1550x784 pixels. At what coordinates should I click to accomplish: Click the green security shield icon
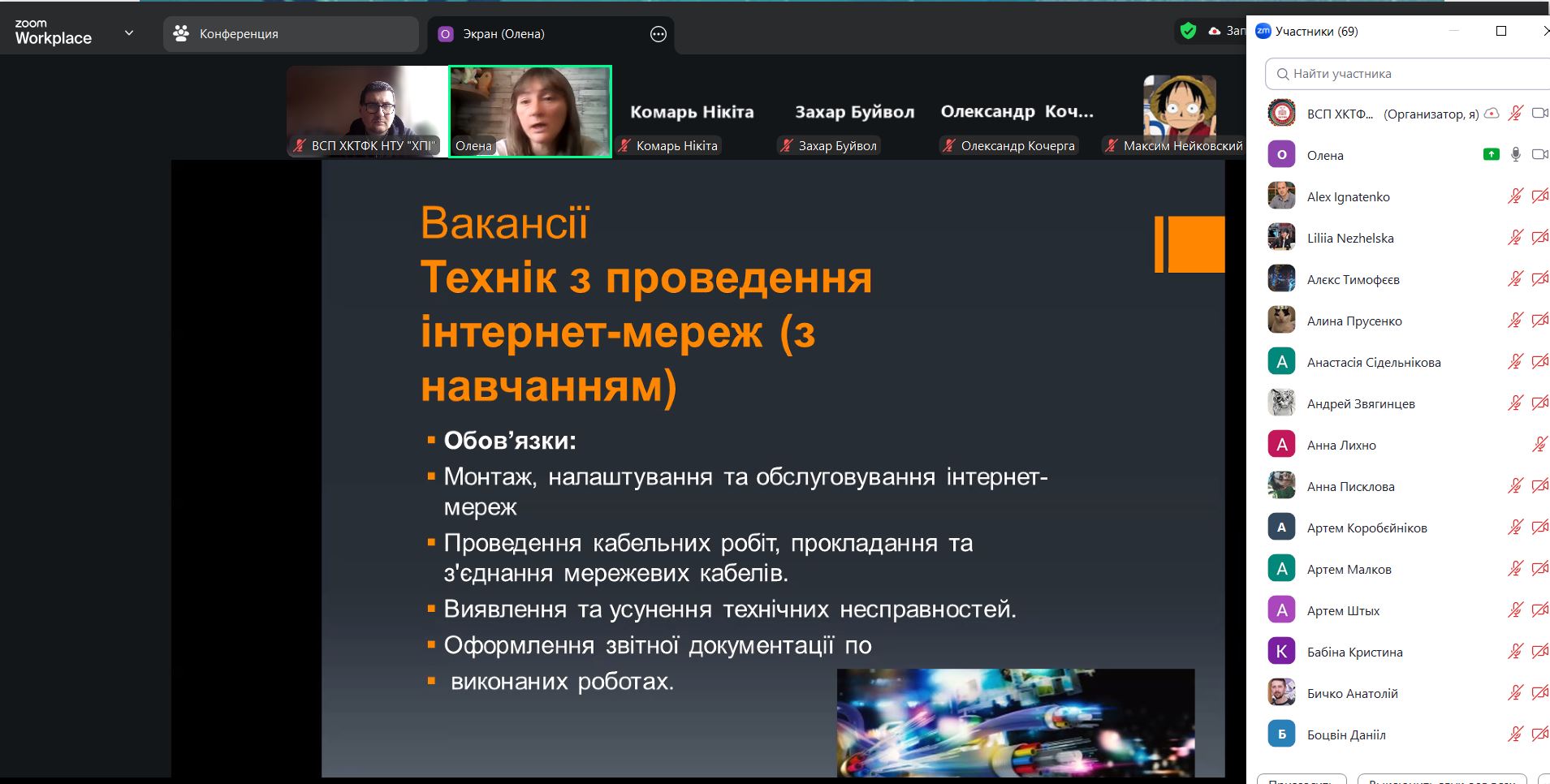(x=1188, y=32)
